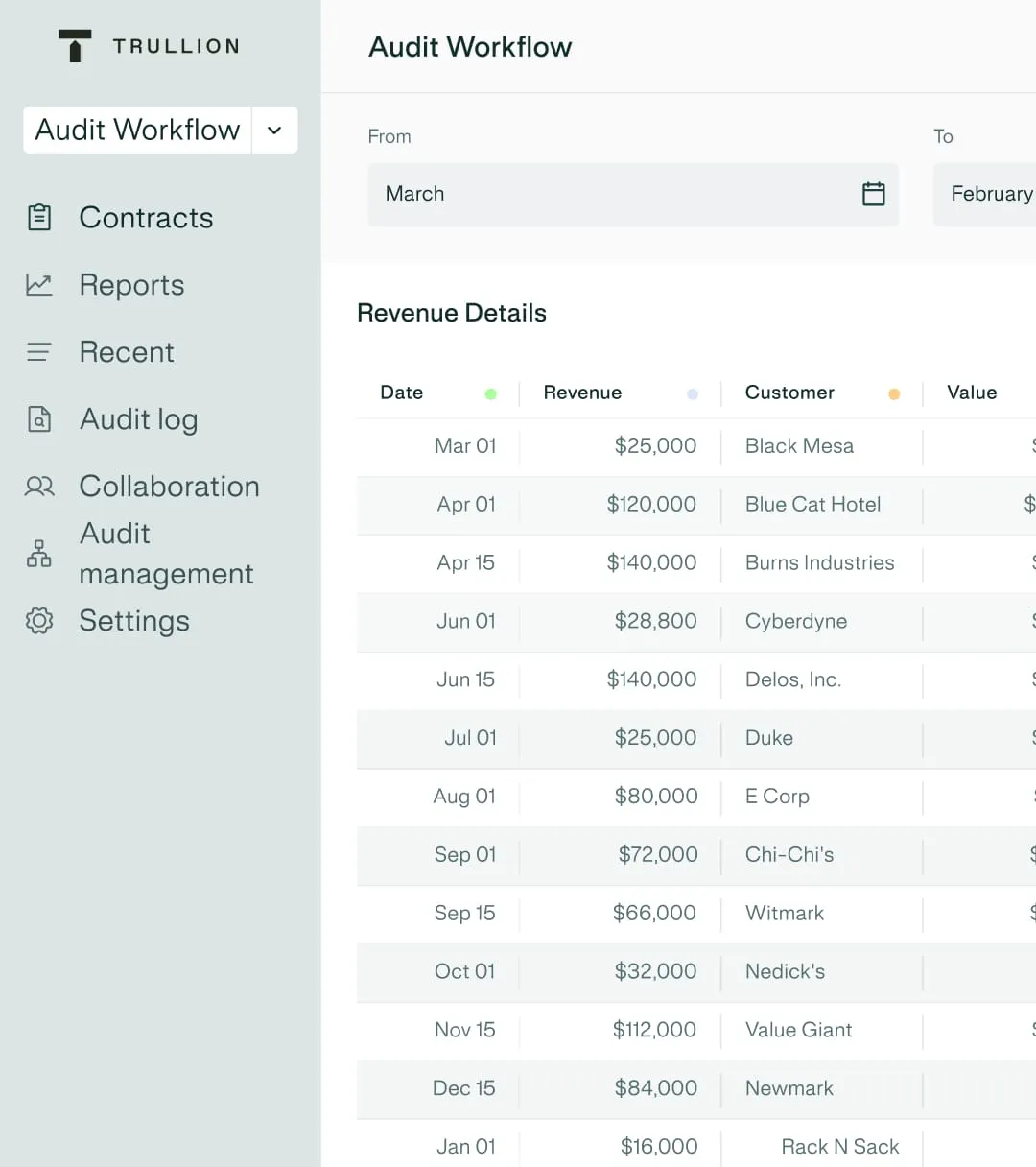Click the Audit management hierarchy icon

(39, 554)
